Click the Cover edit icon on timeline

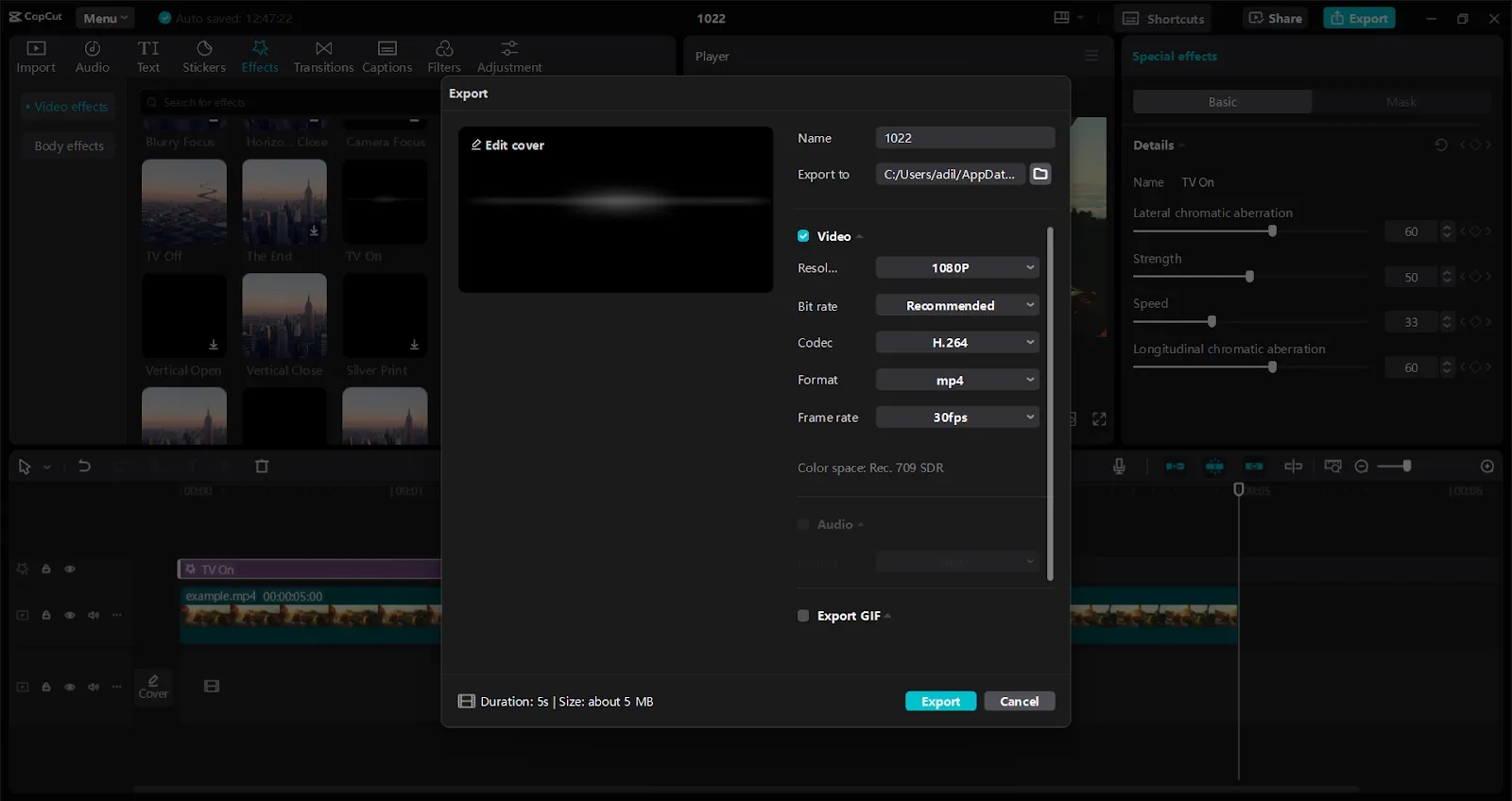point(153,685)
